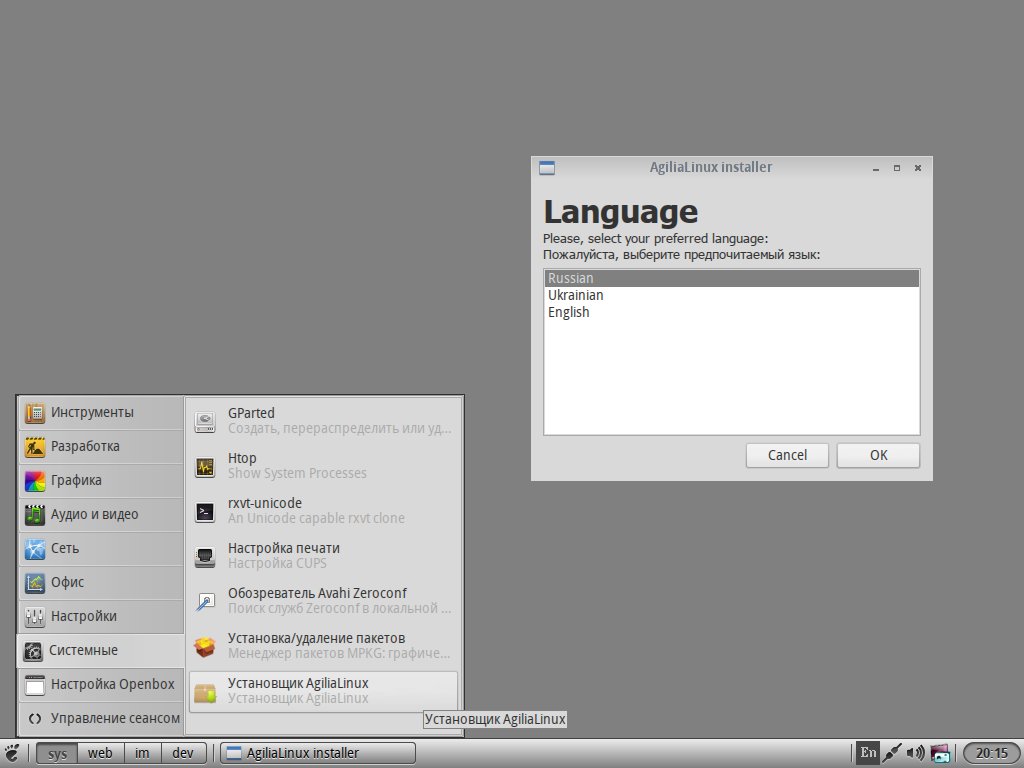
Task: Select Russian in the language list
Action: [731, 278]
